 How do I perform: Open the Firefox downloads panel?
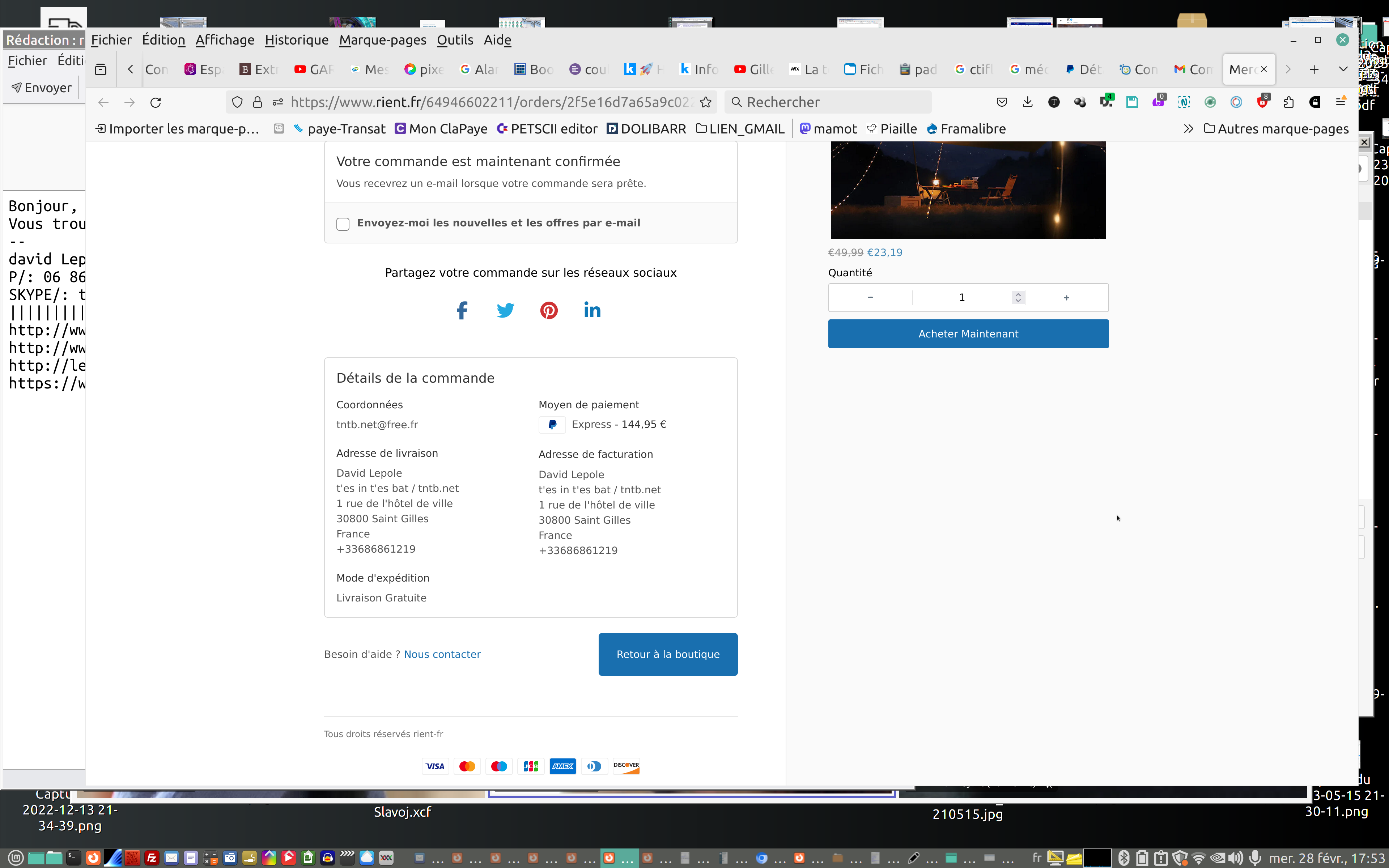point(1027,102)
